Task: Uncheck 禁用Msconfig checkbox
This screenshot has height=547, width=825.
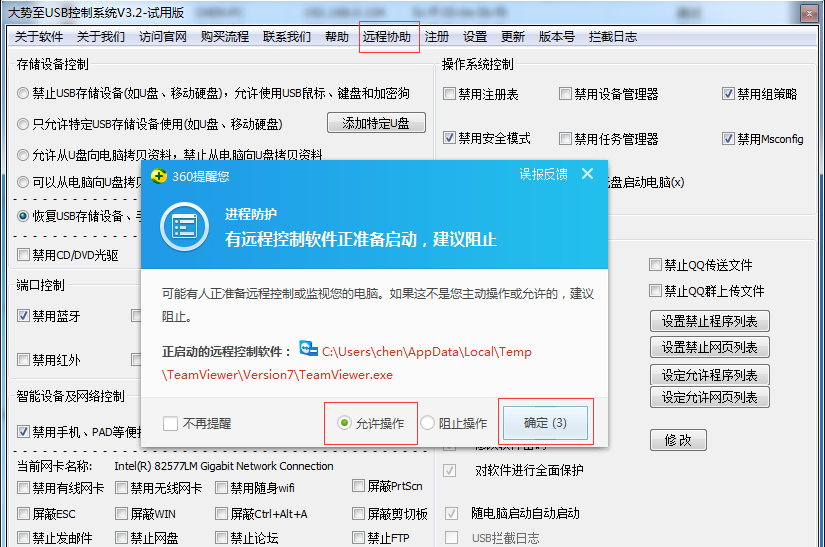Action: (728, 139)
